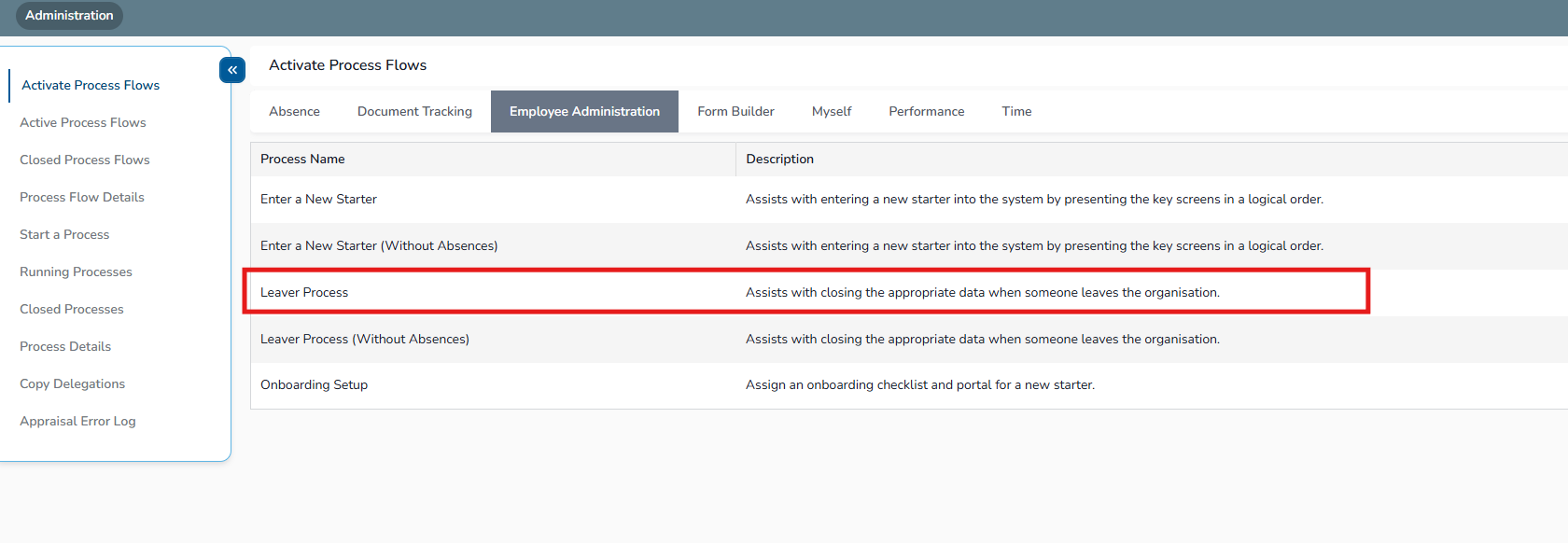Click the Process Name column header
The width and height of the screenshot is (1568, 543).
302,159
